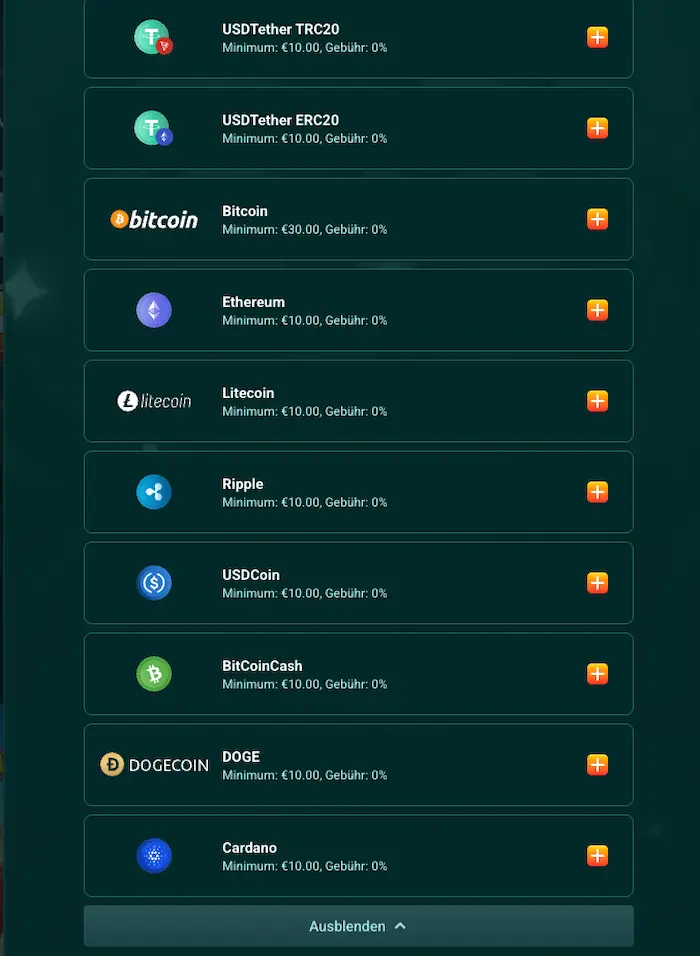The height and width of the screenshot is (956, 700).
Task: Select the Cardano payment row title
Action: point(249,848)
